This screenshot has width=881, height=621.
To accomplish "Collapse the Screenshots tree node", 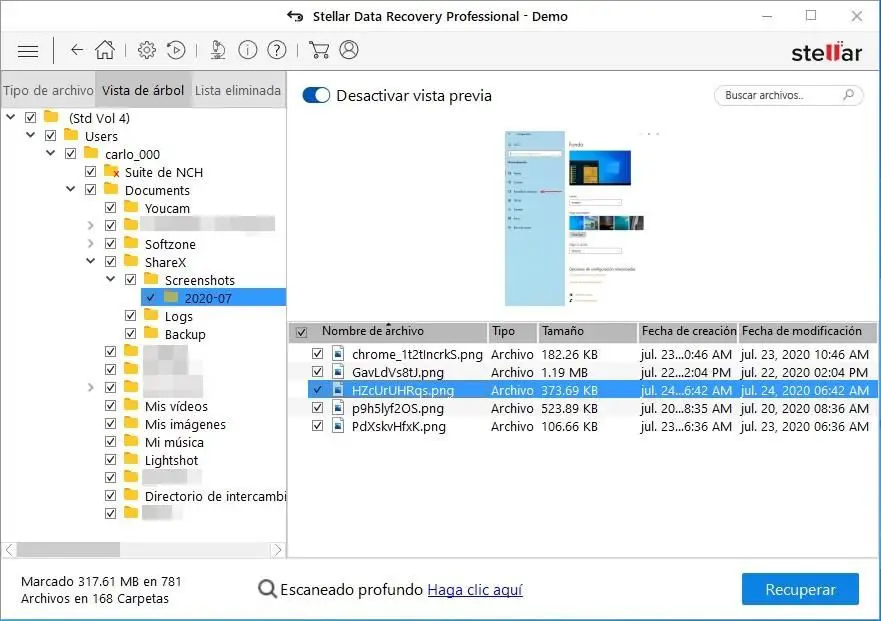I will (111, 279).
